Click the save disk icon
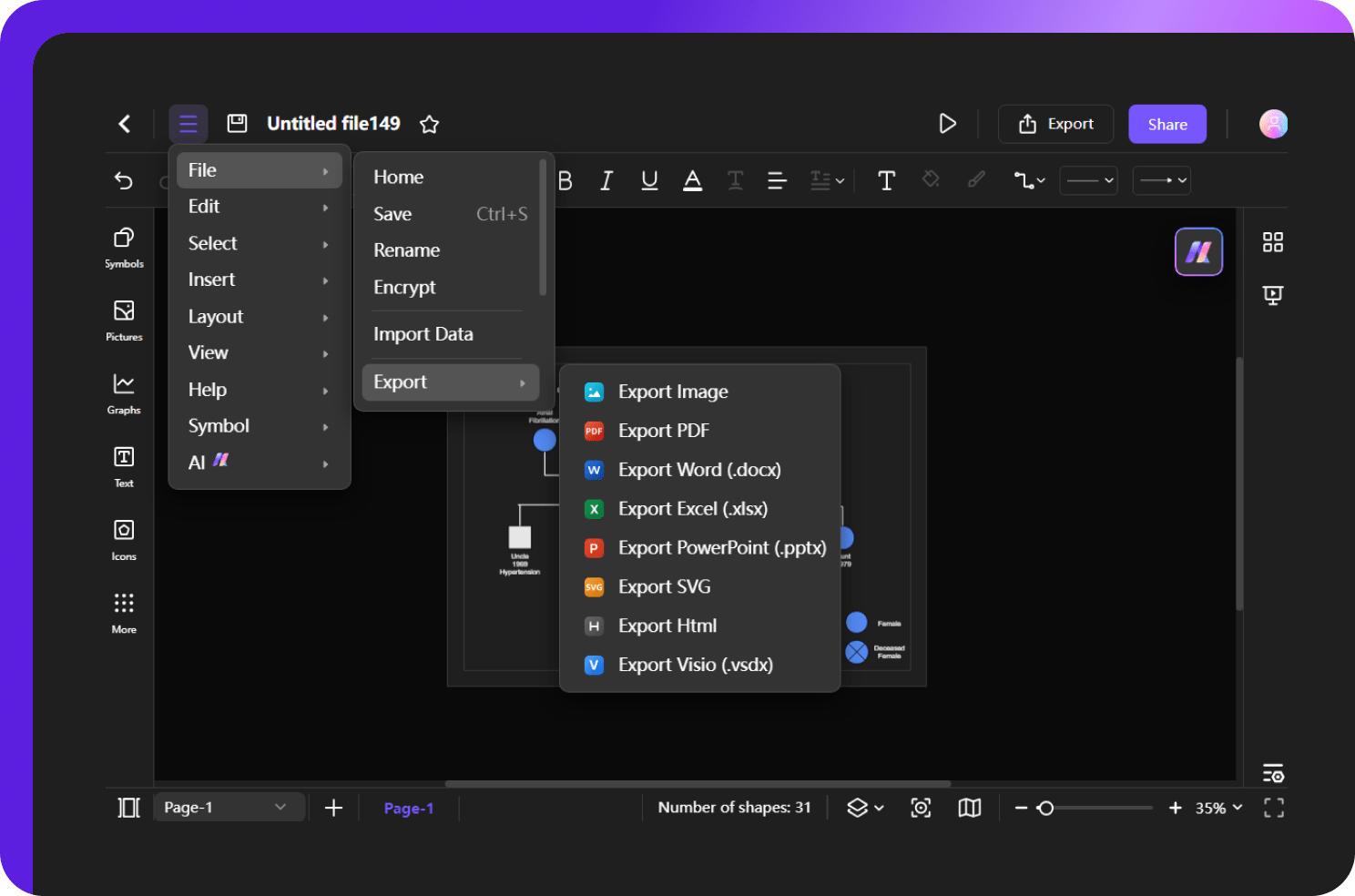Image resolution: width=1355 pixels, height=896 pixels. [237, 124]
